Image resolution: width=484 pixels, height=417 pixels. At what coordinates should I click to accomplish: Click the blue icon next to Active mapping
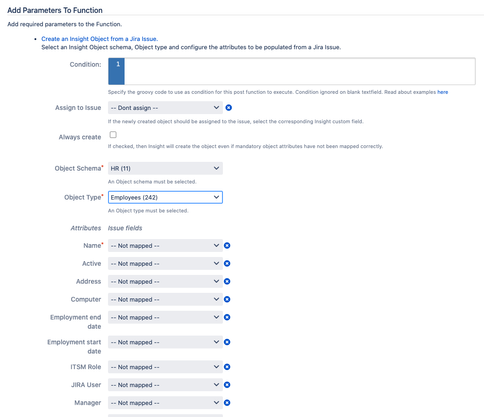[227, 264]
